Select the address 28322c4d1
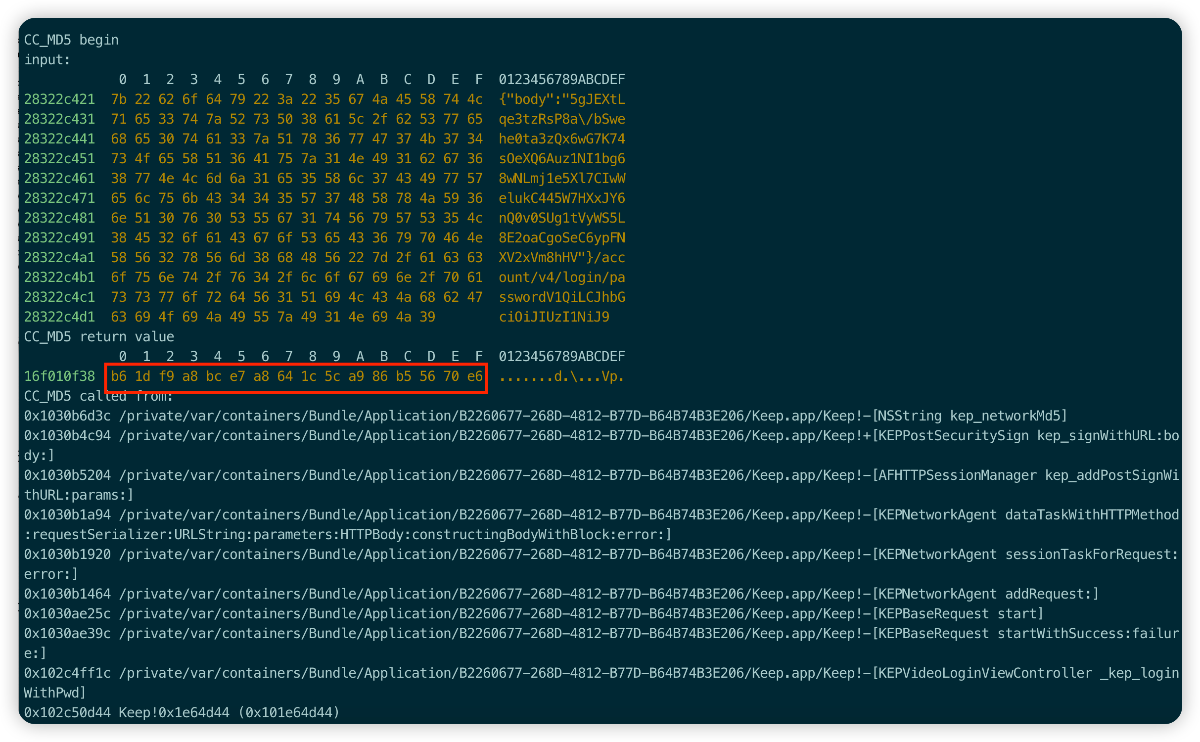 (x=59, y=317)
